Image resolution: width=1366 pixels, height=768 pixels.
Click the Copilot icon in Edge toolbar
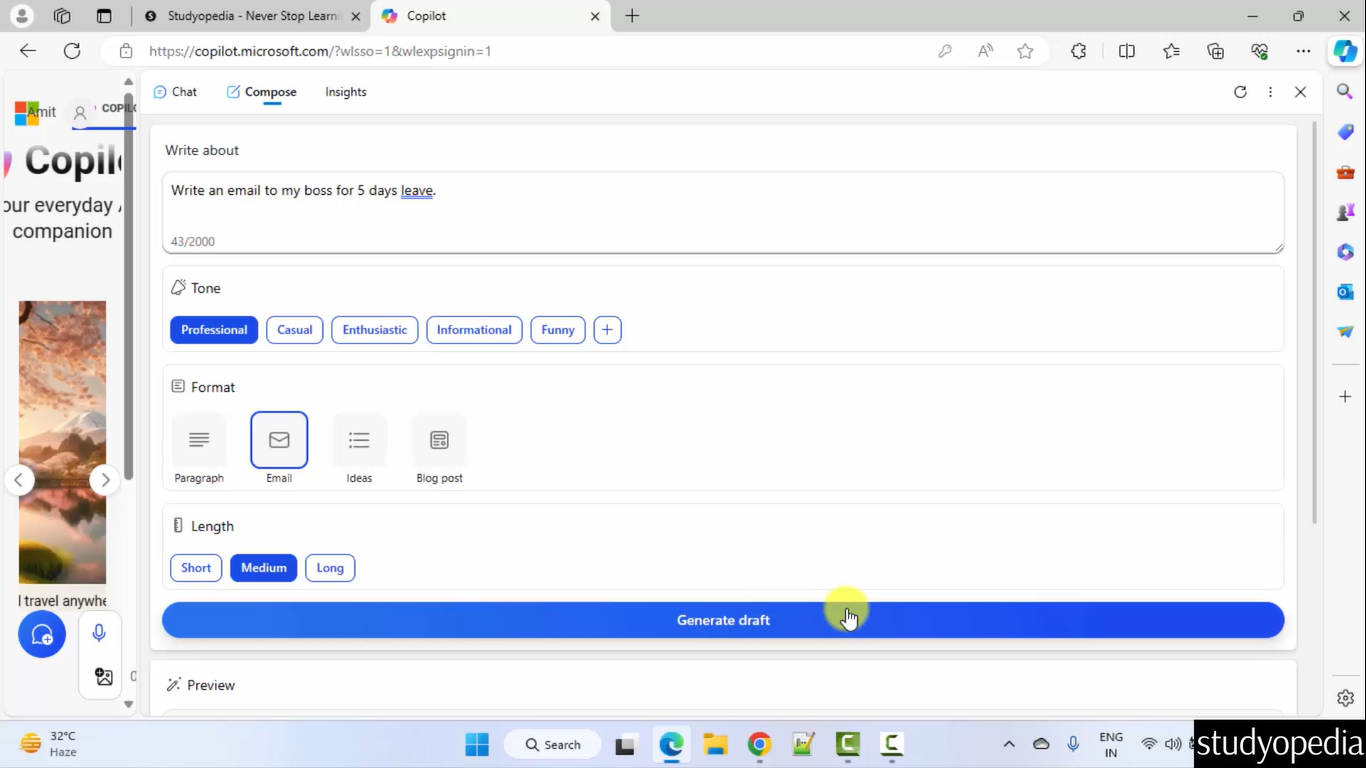click(1345, 51)
